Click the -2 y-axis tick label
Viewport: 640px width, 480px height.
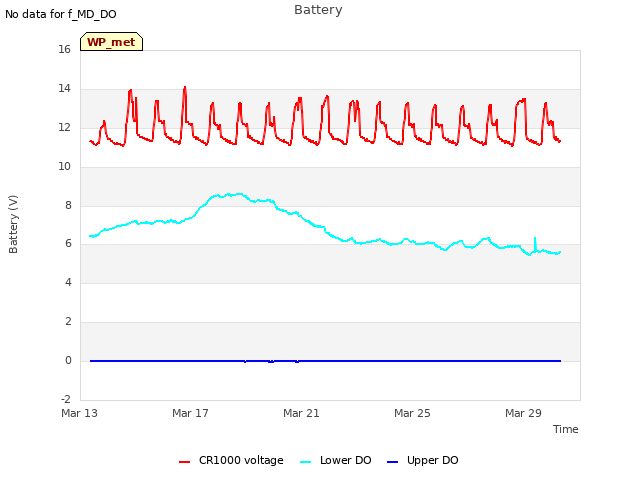(x=66, y=399)
